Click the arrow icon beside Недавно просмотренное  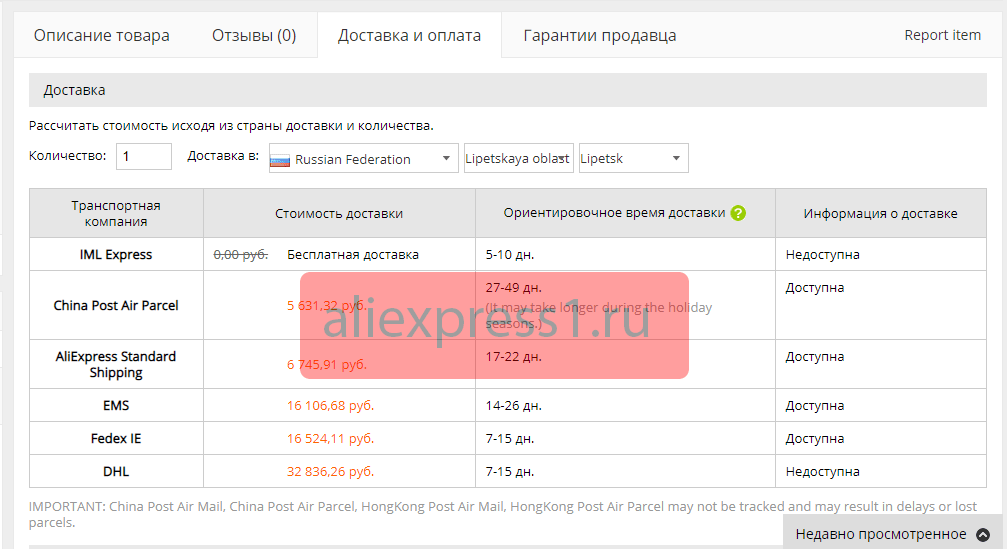click(983, 534)
